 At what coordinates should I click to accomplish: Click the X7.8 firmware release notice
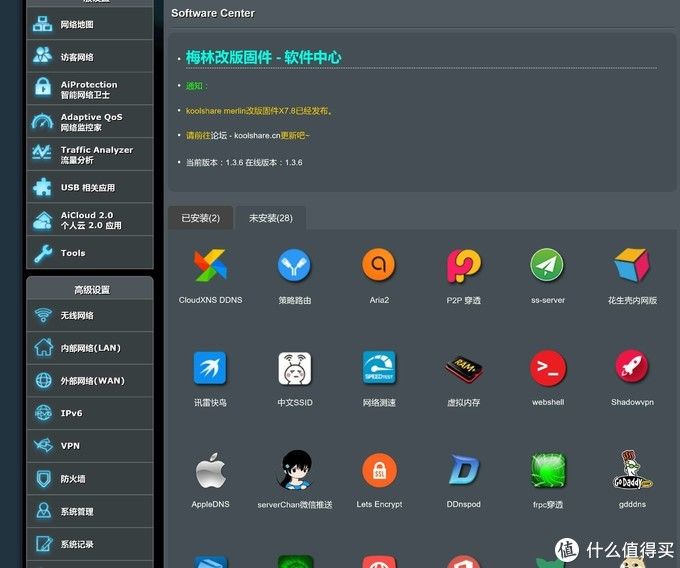click(259, 111)
